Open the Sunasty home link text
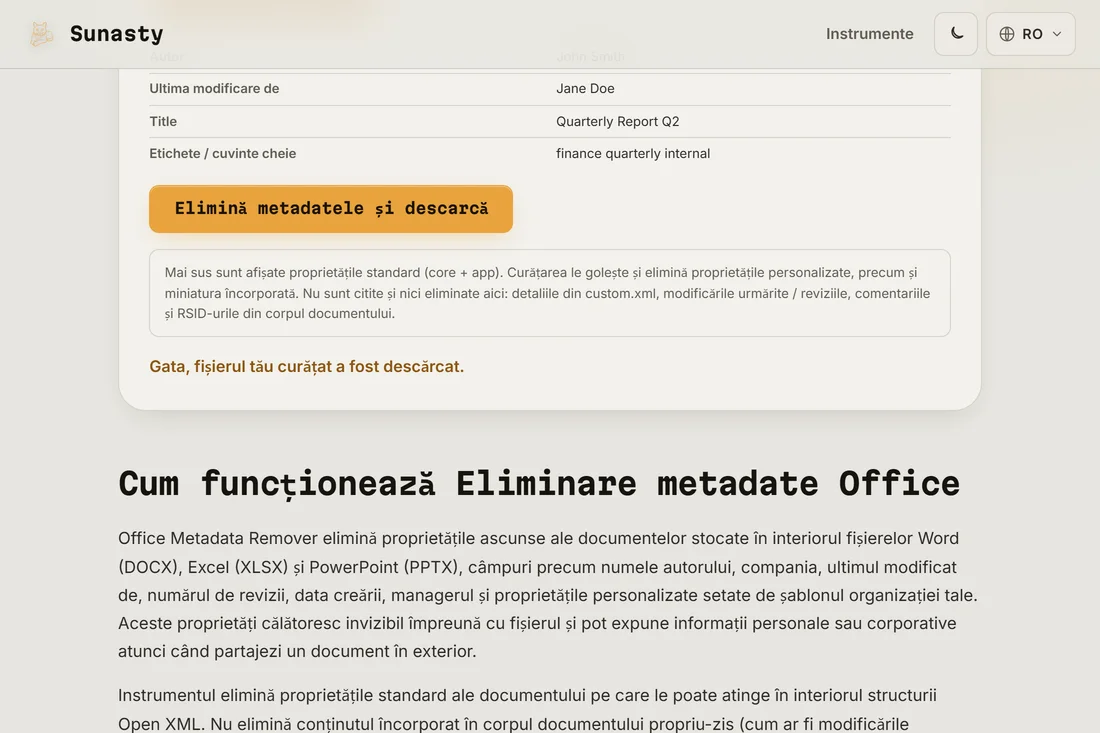This screenshot has height=733, width=1100. 116,34
